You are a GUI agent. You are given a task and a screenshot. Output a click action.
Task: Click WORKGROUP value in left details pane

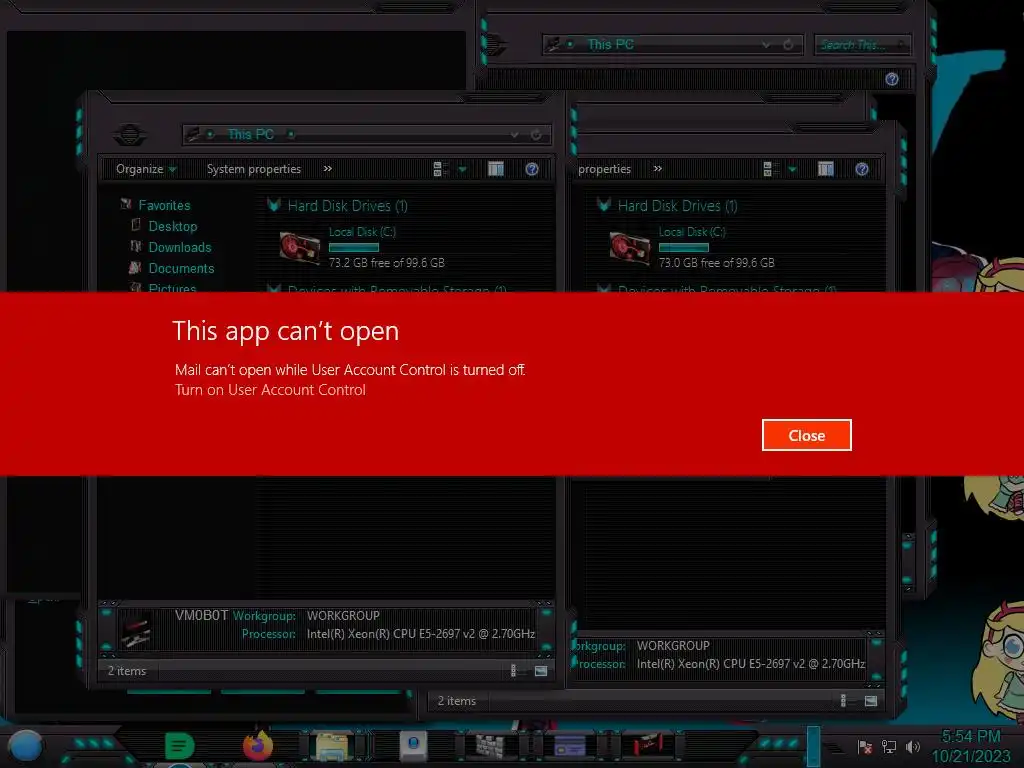coord(343,616)
